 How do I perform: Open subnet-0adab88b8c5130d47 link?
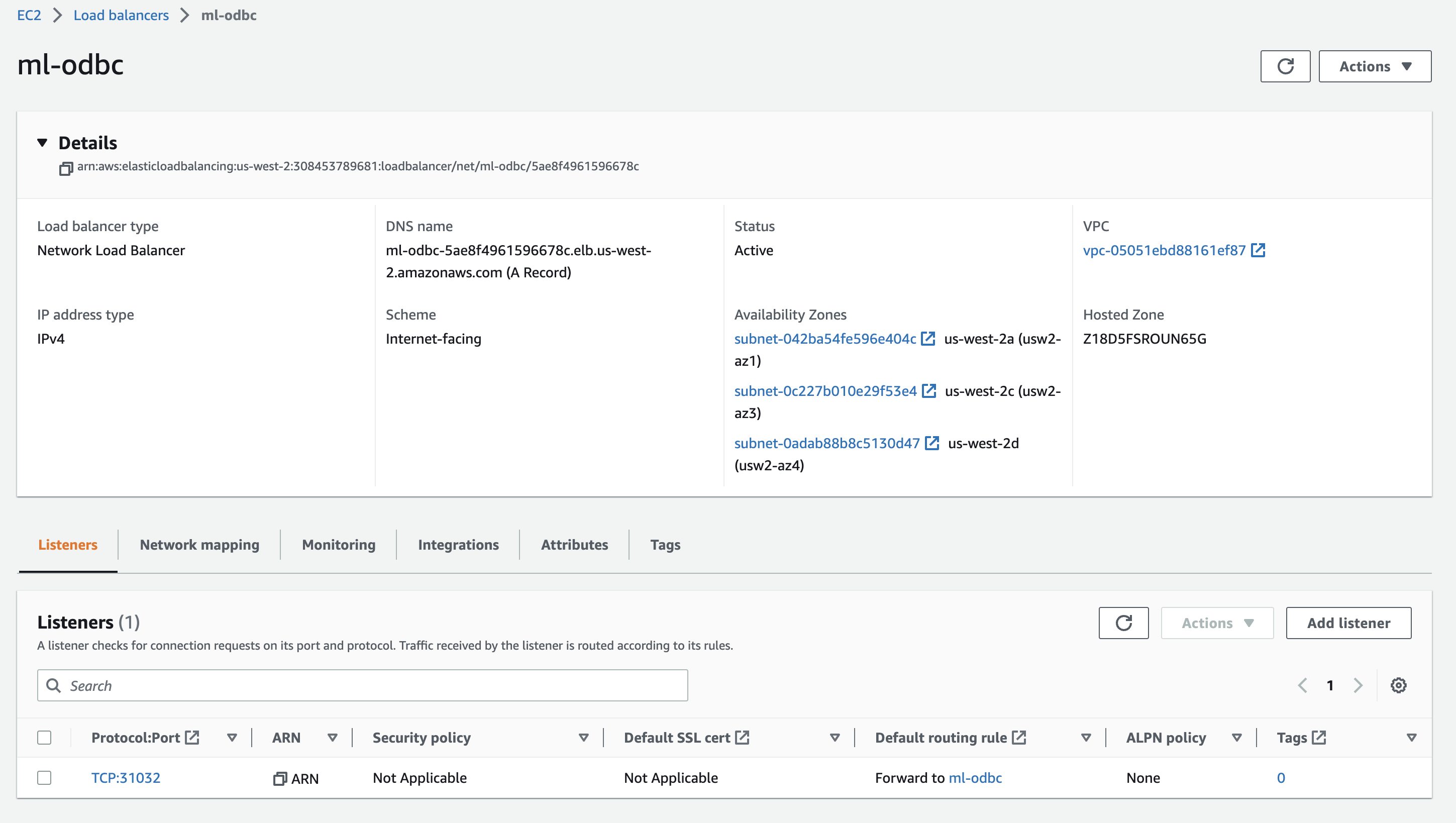tap(827, 443)
